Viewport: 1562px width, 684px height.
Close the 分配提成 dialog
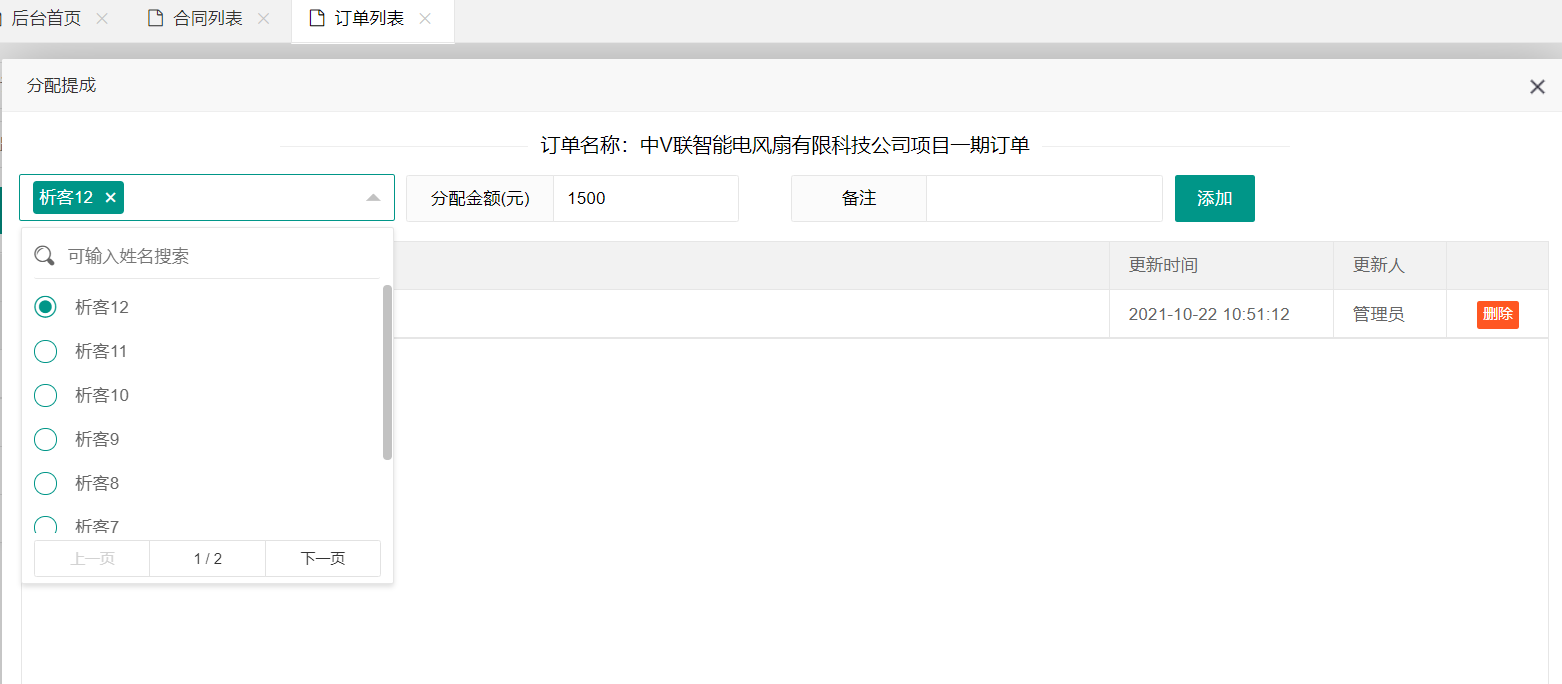coord(1537,87)
